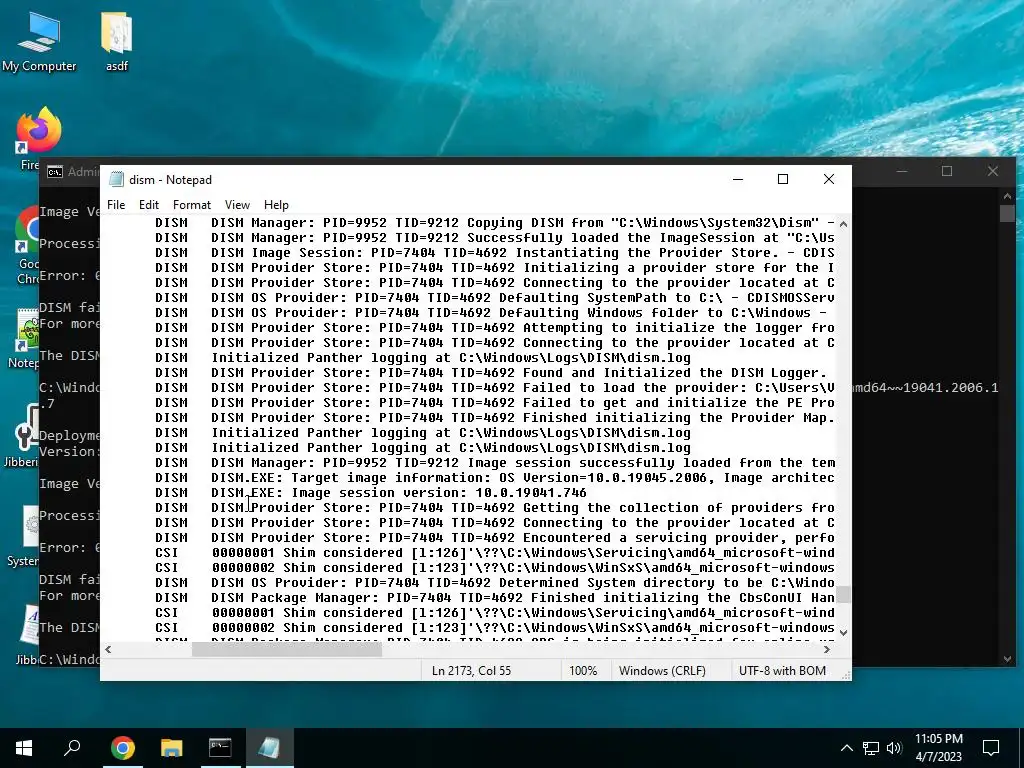Open the notification center icon

point(991,748)
